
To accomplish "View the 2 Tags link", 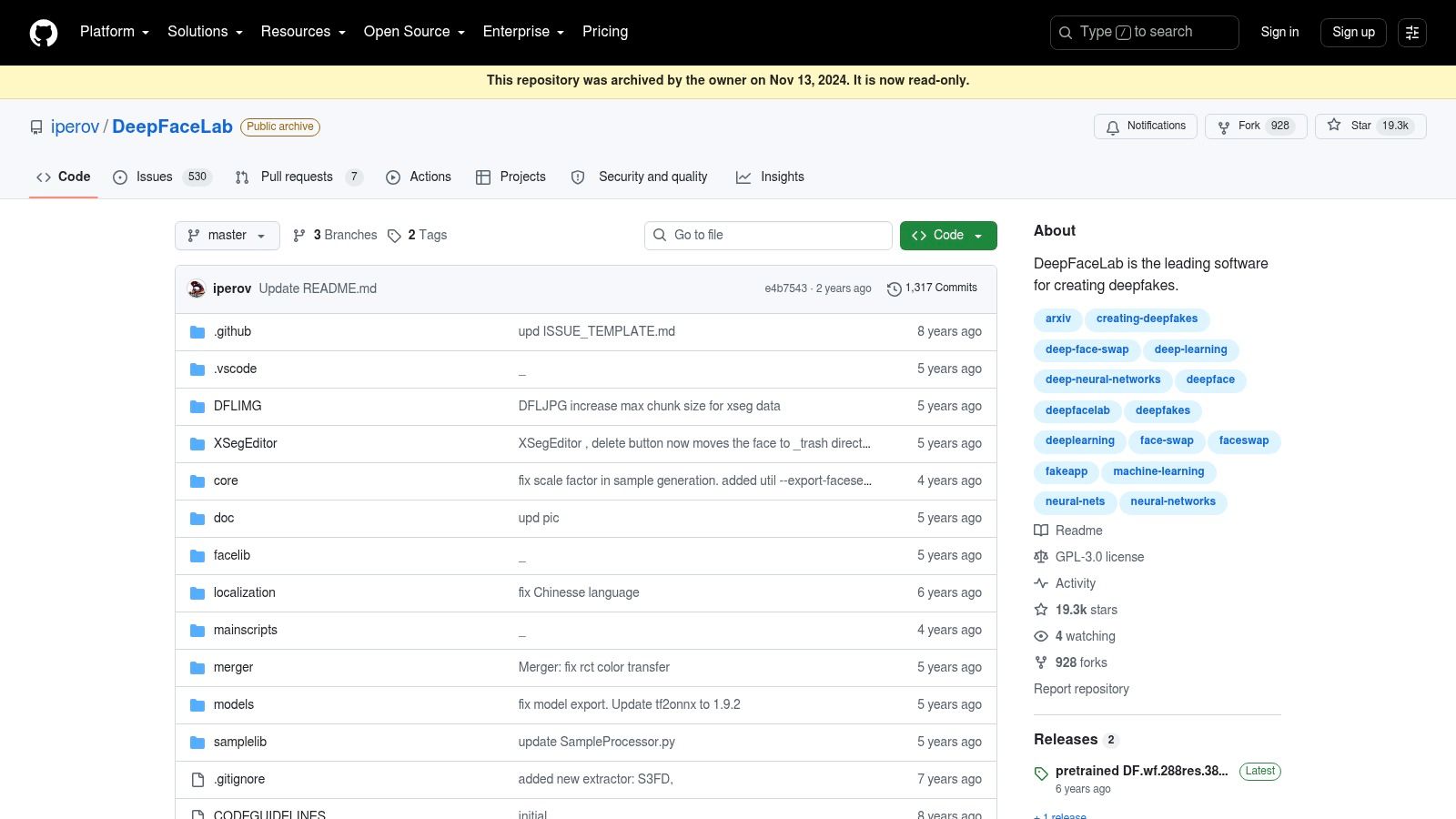I will (x=418, y=236).
